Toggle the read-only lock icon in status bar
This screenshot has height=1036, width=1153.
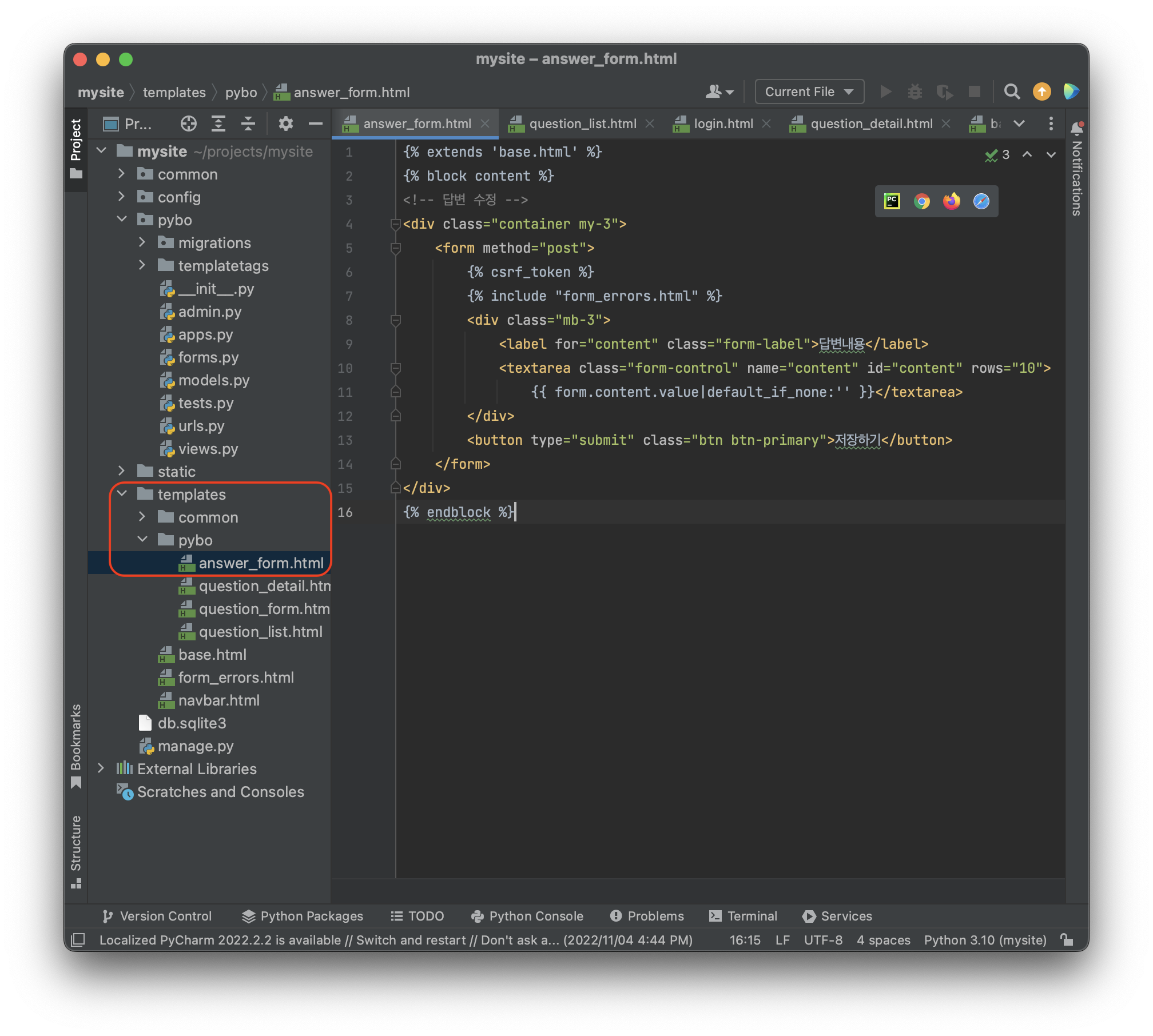[1067, 939]
